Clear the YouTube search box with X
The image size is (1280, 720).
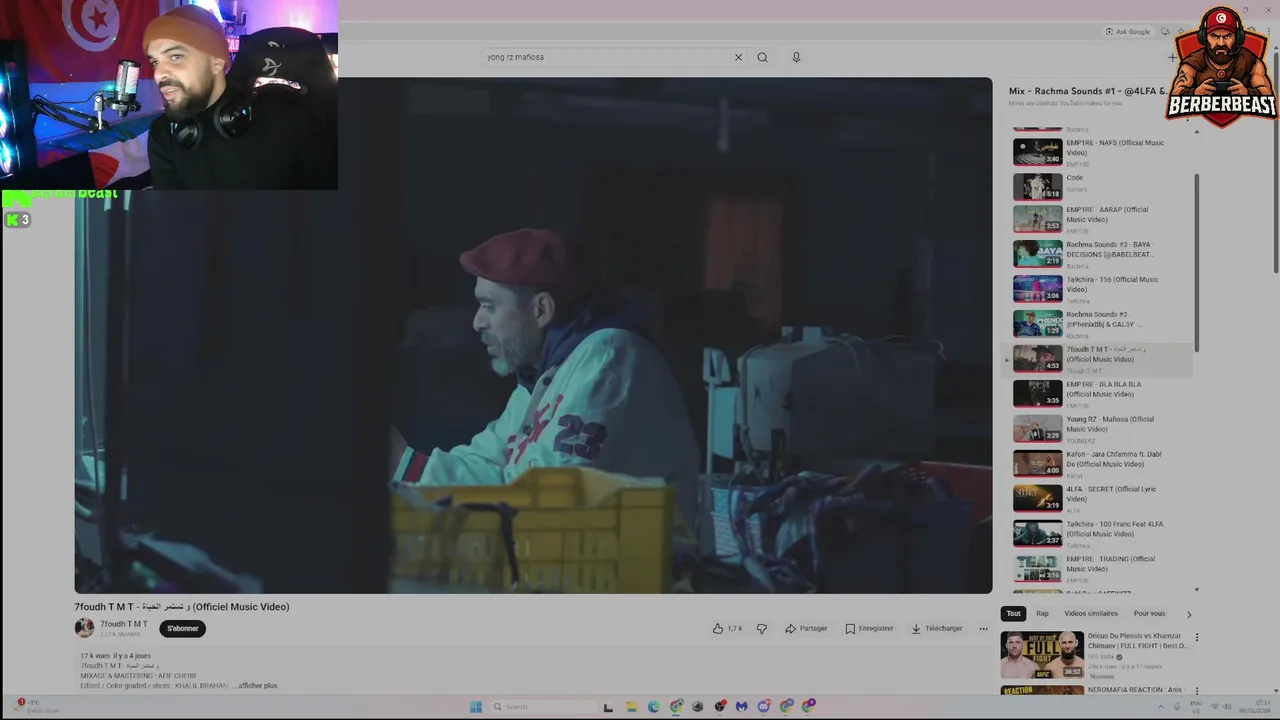[x=738, y=57]
